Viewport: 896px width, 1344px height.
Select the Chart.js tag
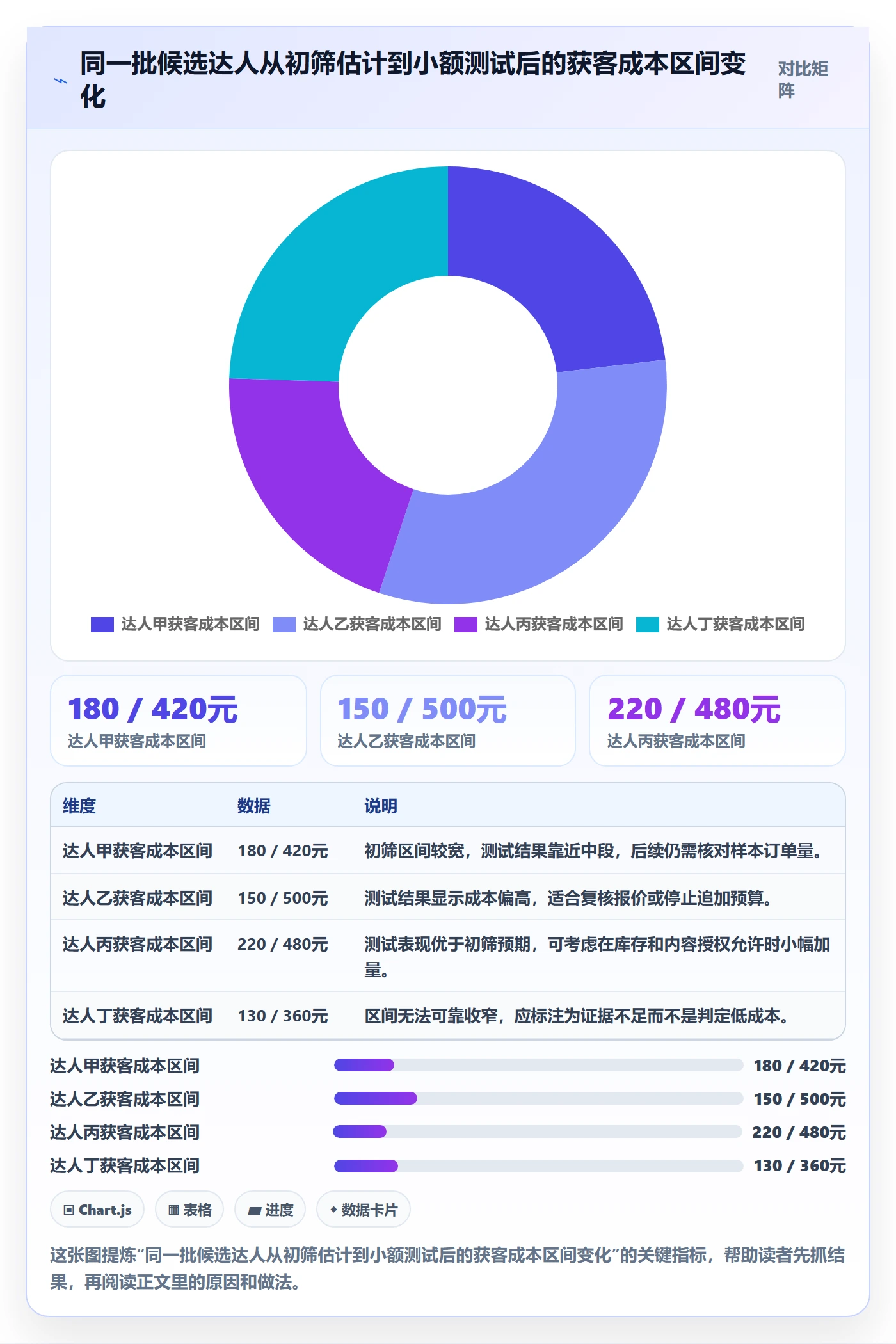[97, 1210]
